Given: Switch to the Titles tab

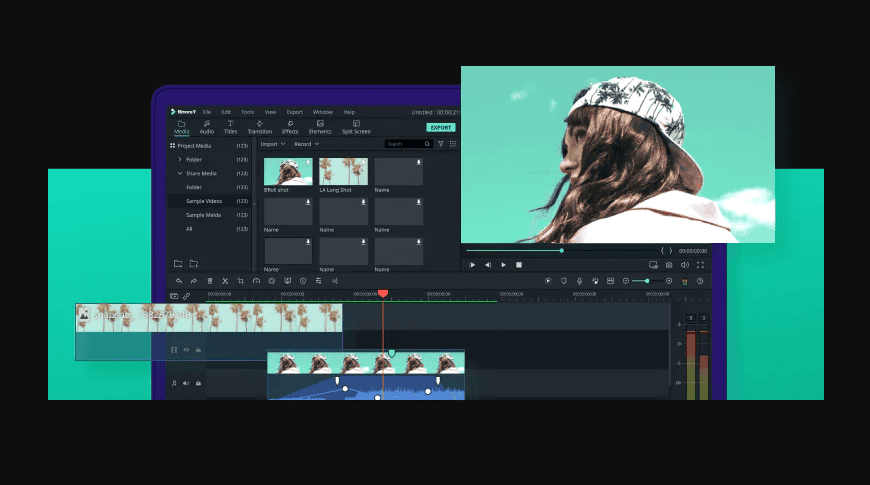Looking at the screenshot, I should point(231,127).
